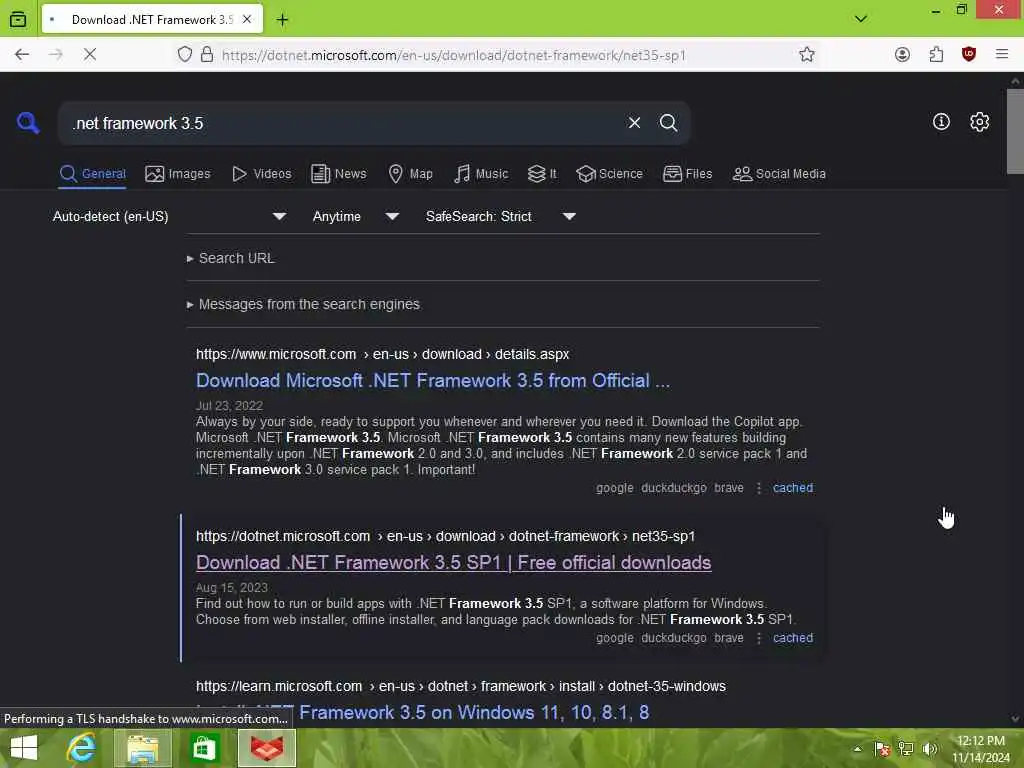Open the volume speaker icon
The image size is (1024, 768).
[x=930, y=749]
